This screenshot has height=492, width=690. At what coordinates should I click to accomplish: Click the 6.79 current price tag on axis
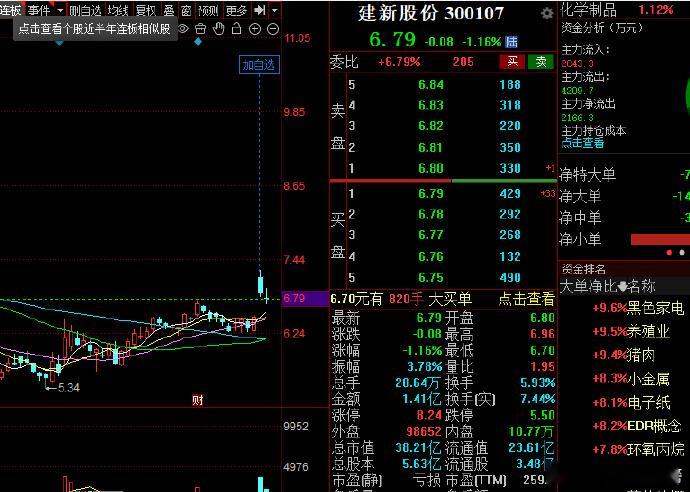(305, 298)
